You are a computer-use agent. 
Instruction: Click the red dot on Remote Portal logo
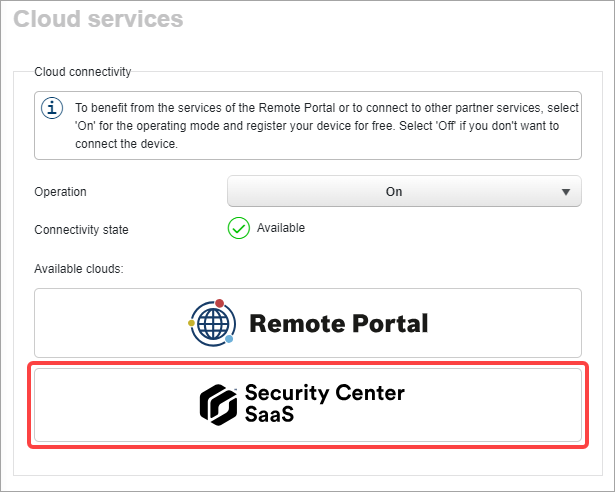tap(219, 303)
